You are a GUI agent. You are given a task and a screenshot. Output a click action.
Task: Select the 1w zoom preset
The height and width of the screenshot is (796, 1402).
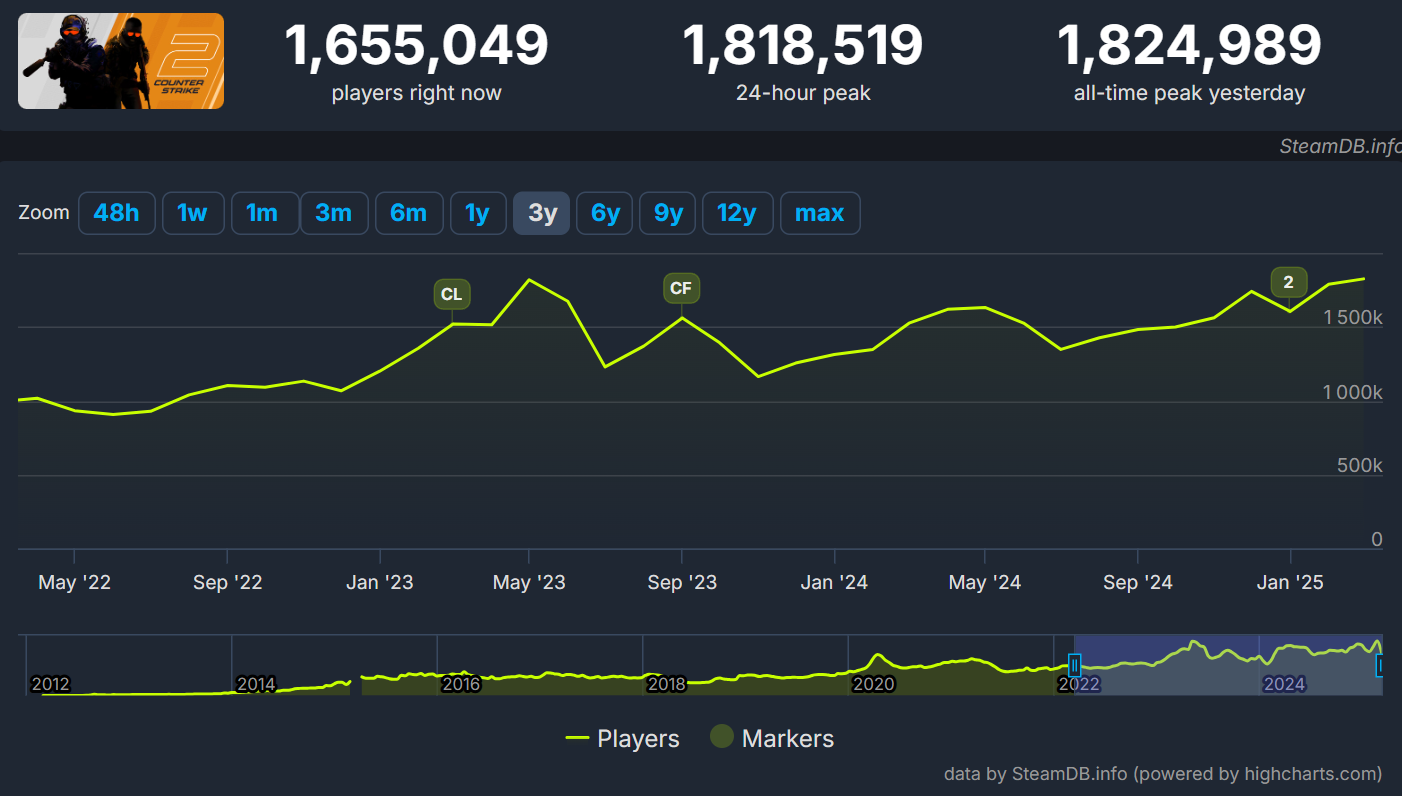193,213
